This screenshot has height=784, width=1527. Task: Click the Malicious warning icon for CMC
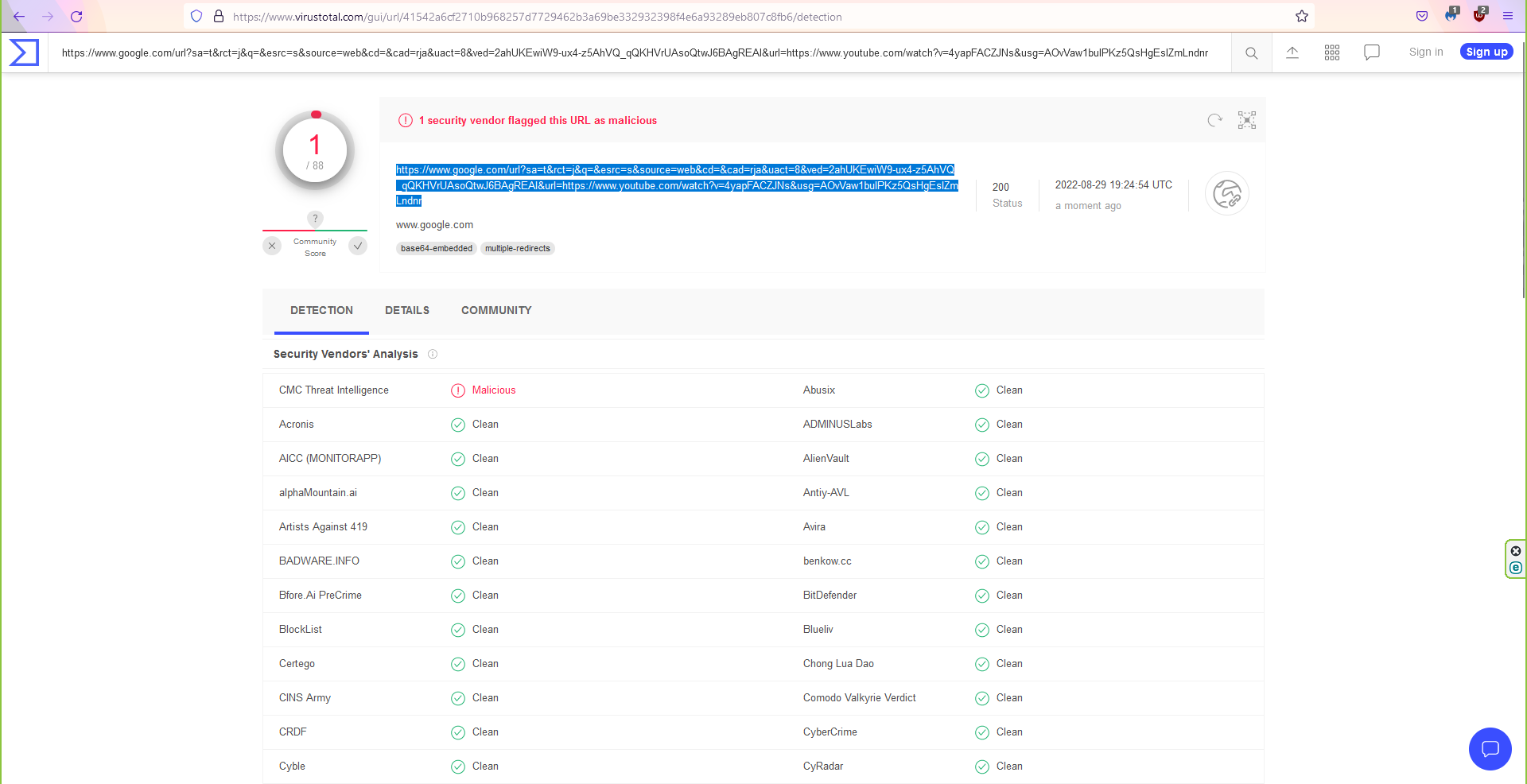click(x=458, y=390)
